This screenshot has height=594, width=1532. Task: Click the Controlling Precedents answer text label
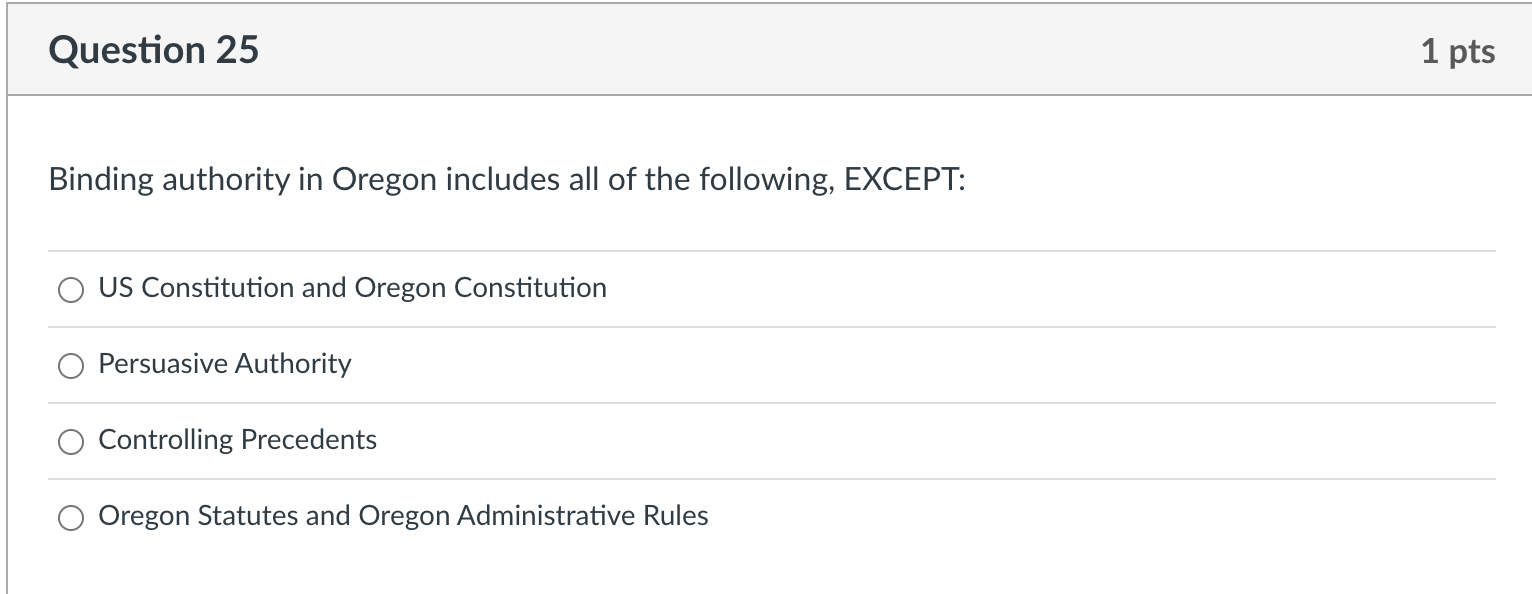pyautogui.click(x=237, y=440)
